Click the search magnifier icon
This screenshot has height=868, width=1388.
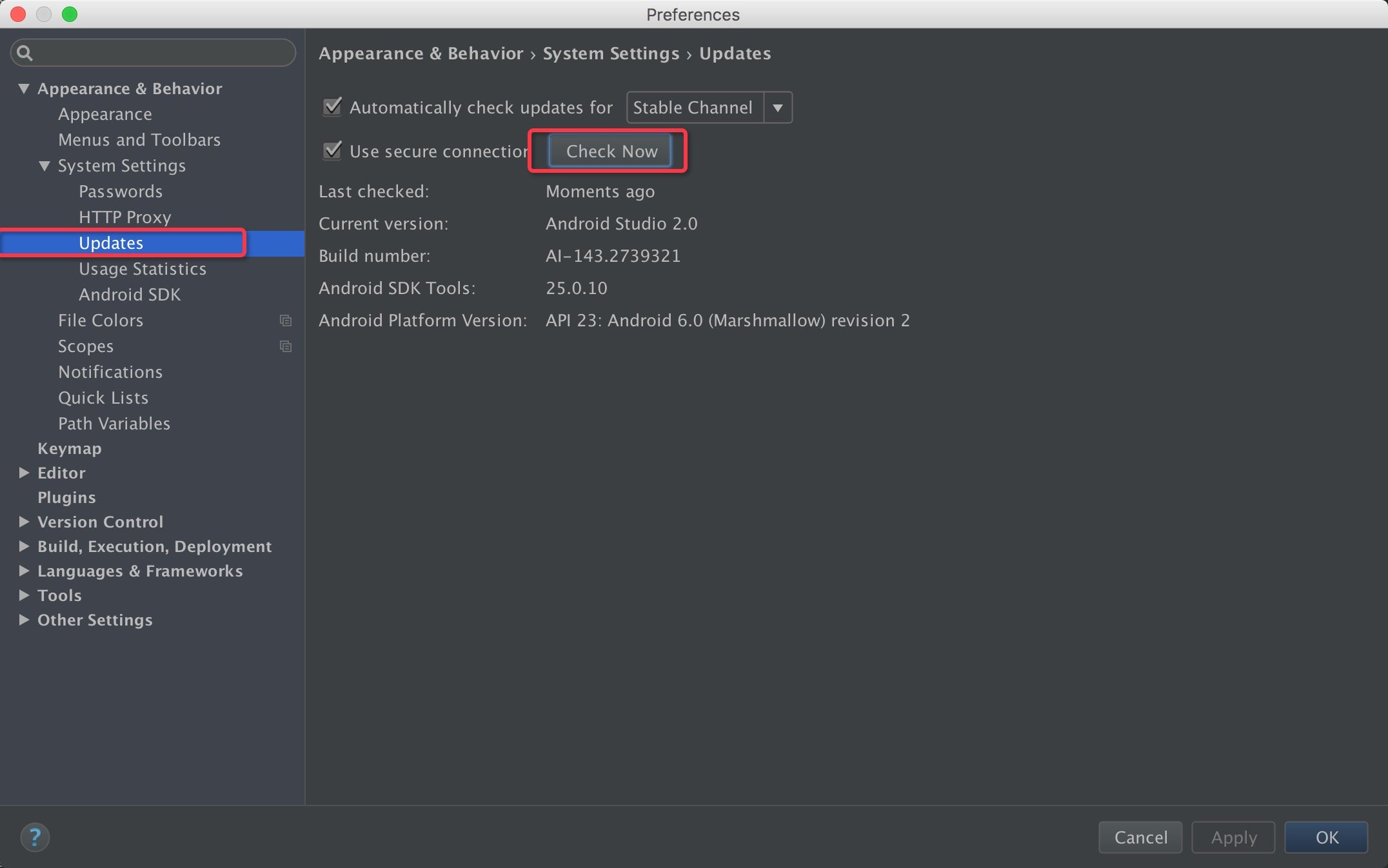click(x=25, y=53)
